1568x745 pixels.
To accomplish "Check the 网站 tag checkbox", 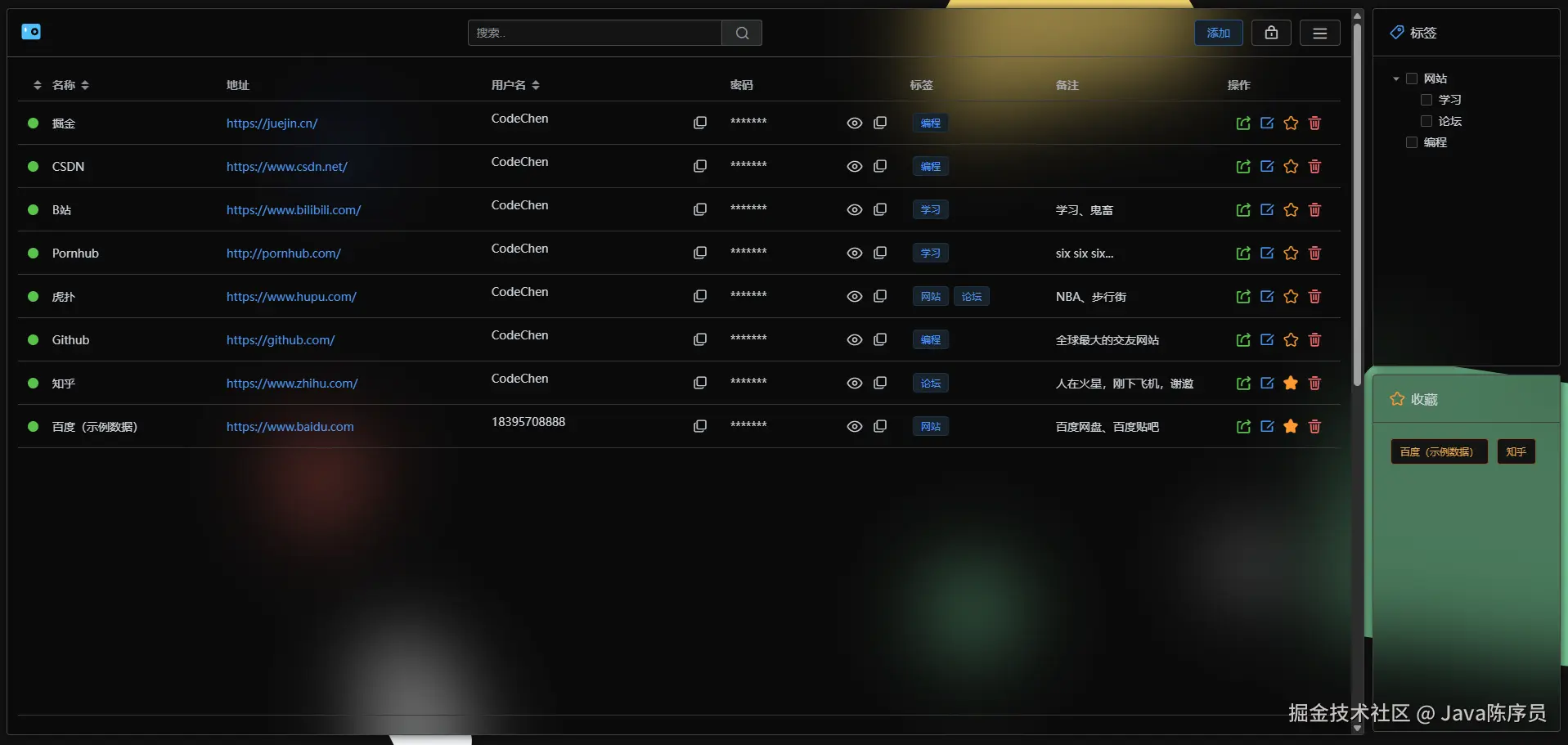I will (x=1412, y=79).
